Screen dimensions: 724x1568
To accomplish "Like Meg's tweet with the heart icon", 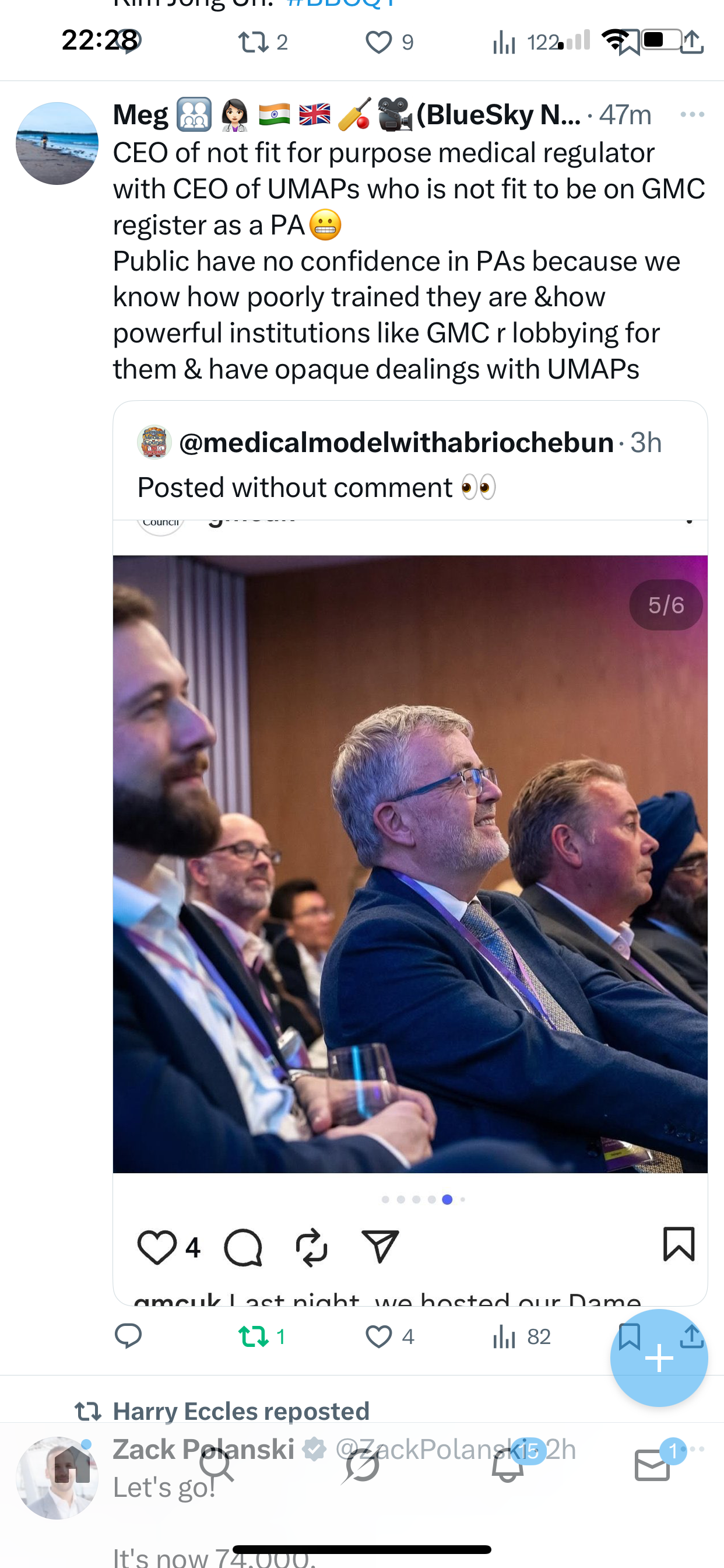I will (378, 1336).
